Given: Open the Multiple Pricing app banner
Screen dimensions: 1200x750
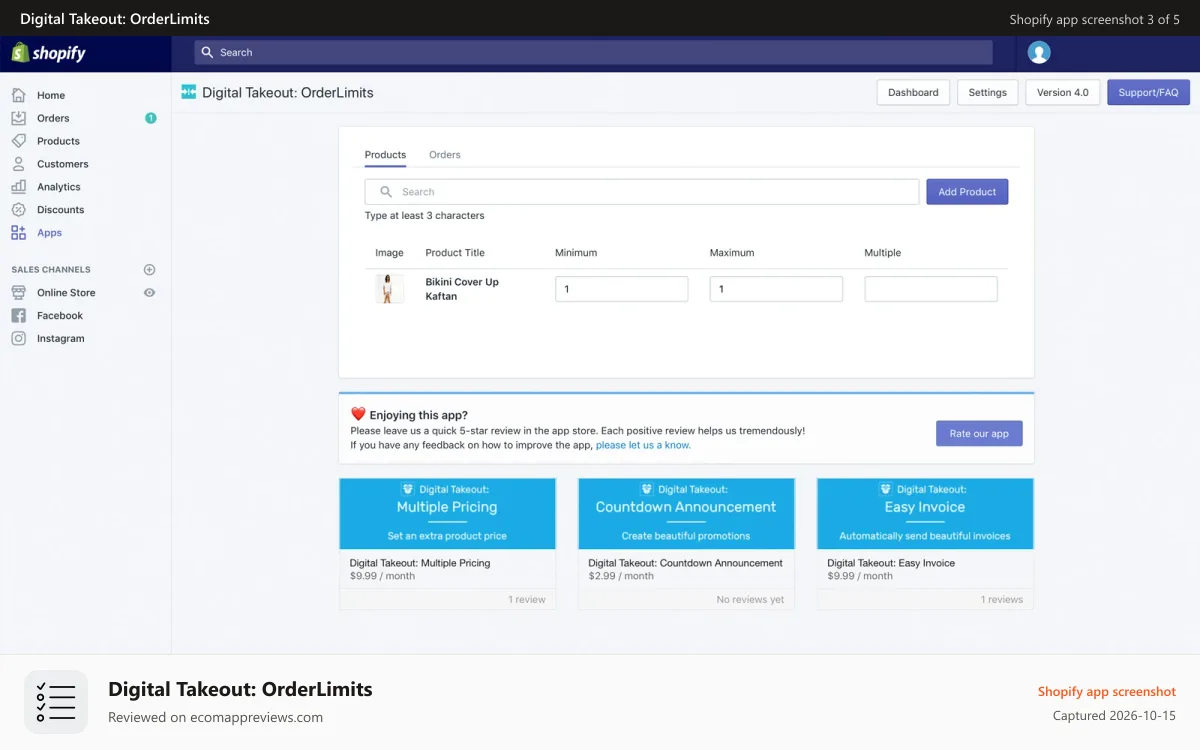Looking at the screenshot, I should (447, 514).
